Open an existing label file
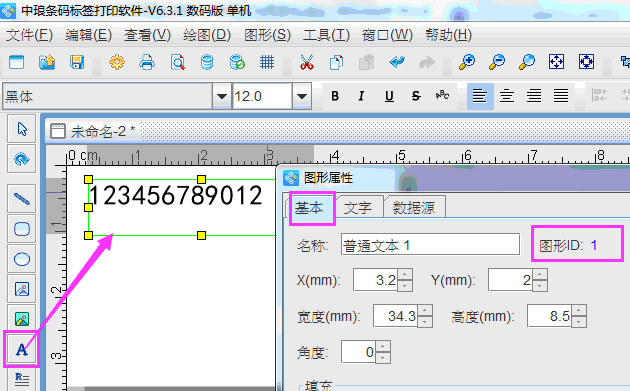 (x=47, y=62)
